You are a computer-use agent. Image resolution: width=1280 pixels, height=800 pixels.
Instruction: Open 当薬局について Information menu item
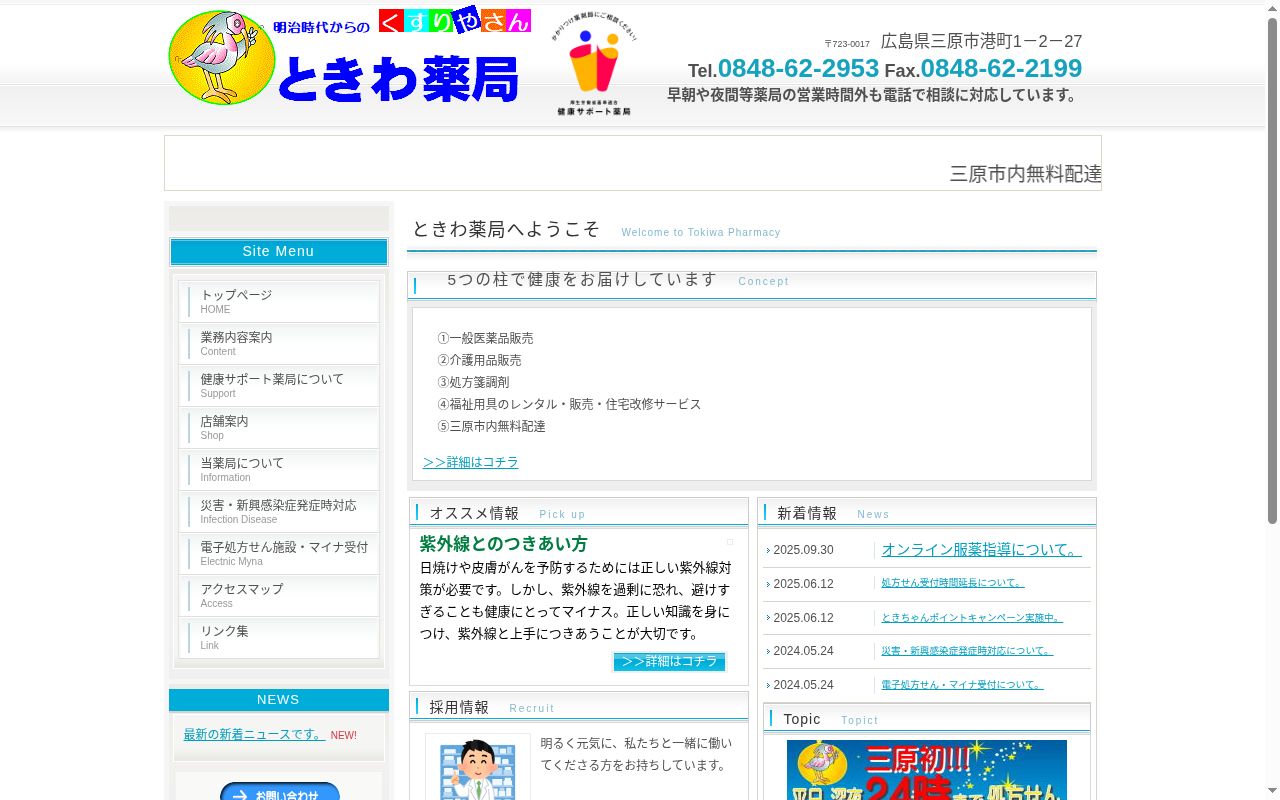279,469
